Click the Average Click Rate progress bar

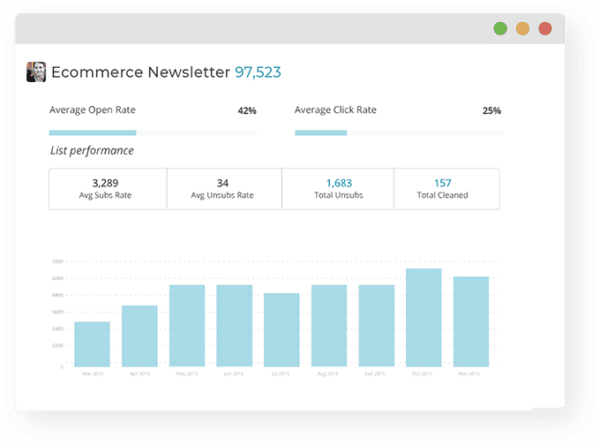[399, 133]
